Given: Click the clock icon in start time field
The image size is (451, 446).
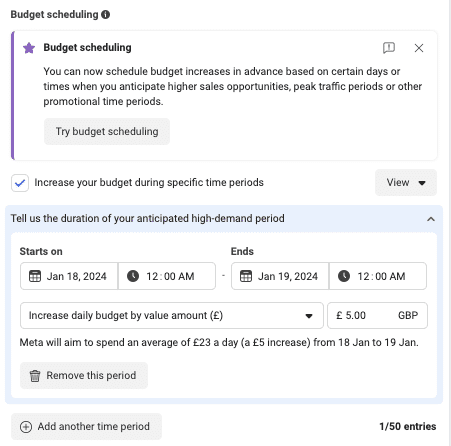Looking at the screenshot, I should [x=133, y=276].
